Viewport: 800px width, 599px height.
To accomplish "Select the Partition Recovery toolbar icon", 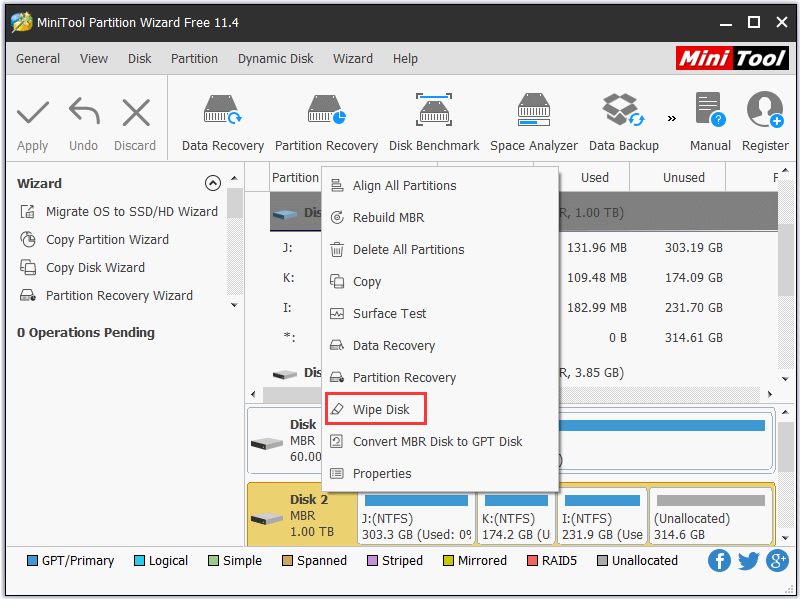I will point(327,118).
